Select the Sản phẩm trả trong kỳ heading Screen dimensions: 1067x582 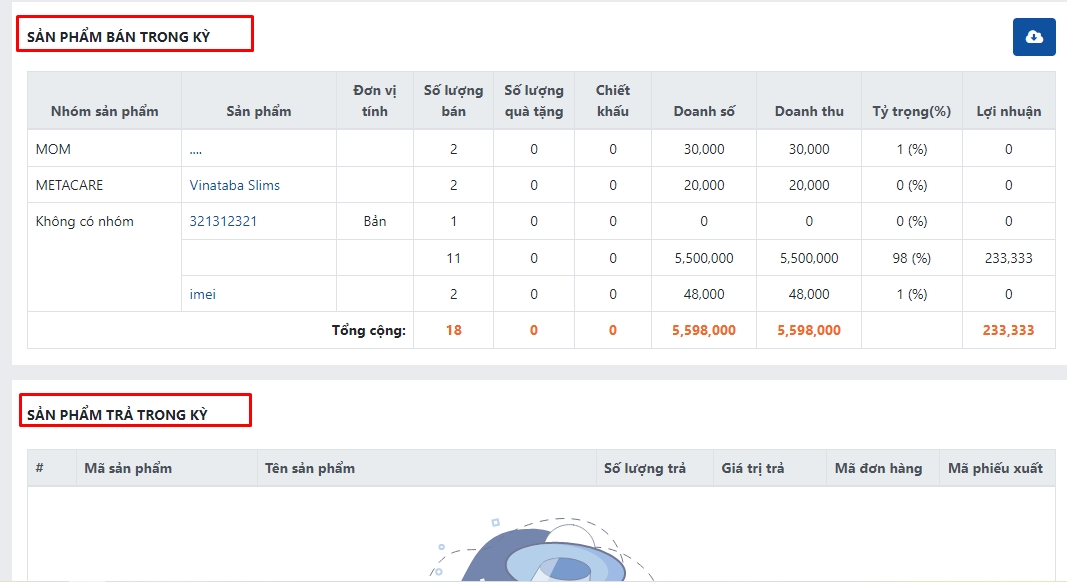coord(117,414)
